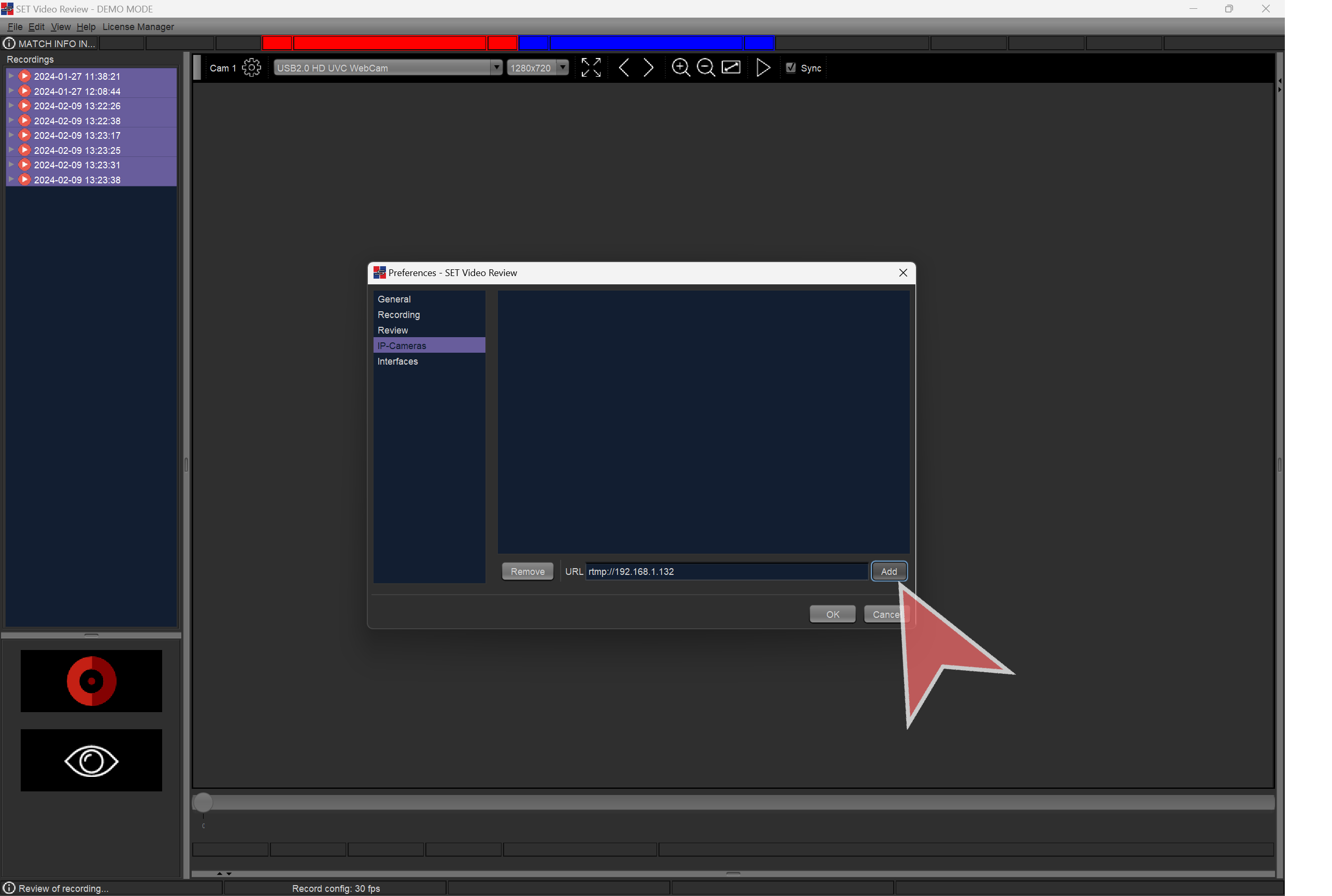Step to previous frame with left arrow
Viewport: 1332px width, 896px height.
[624, 67]
